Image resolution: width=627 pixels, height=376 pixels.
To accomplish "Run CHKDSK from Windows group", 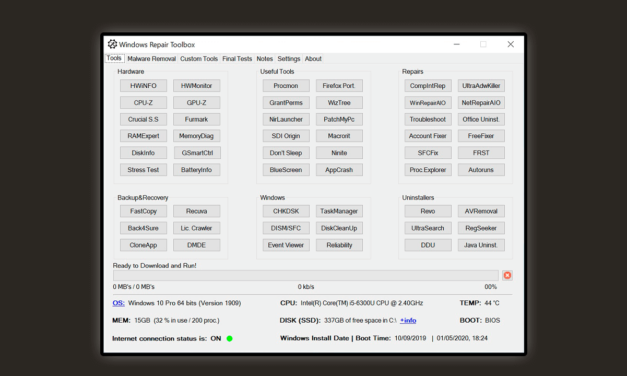I will [286, 211].
